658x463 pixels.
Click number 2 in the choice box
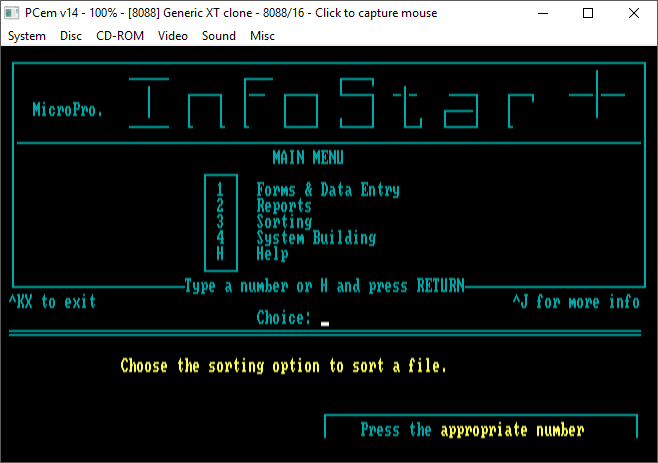pyautogui.click(x=220, y=205)
